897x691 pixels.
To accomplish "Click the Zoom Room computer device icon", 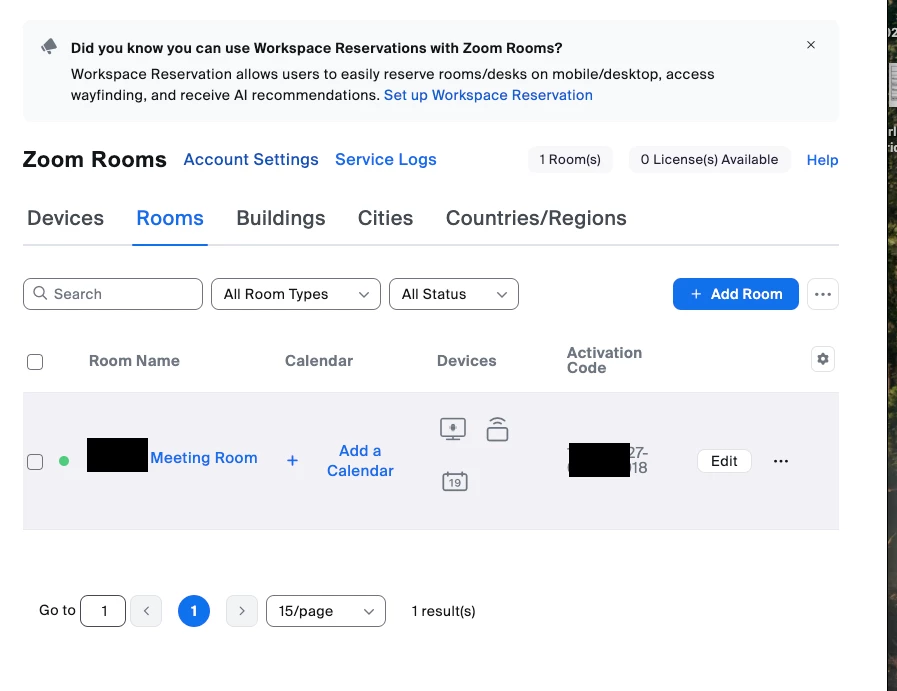I will click(x=453, y=429).
